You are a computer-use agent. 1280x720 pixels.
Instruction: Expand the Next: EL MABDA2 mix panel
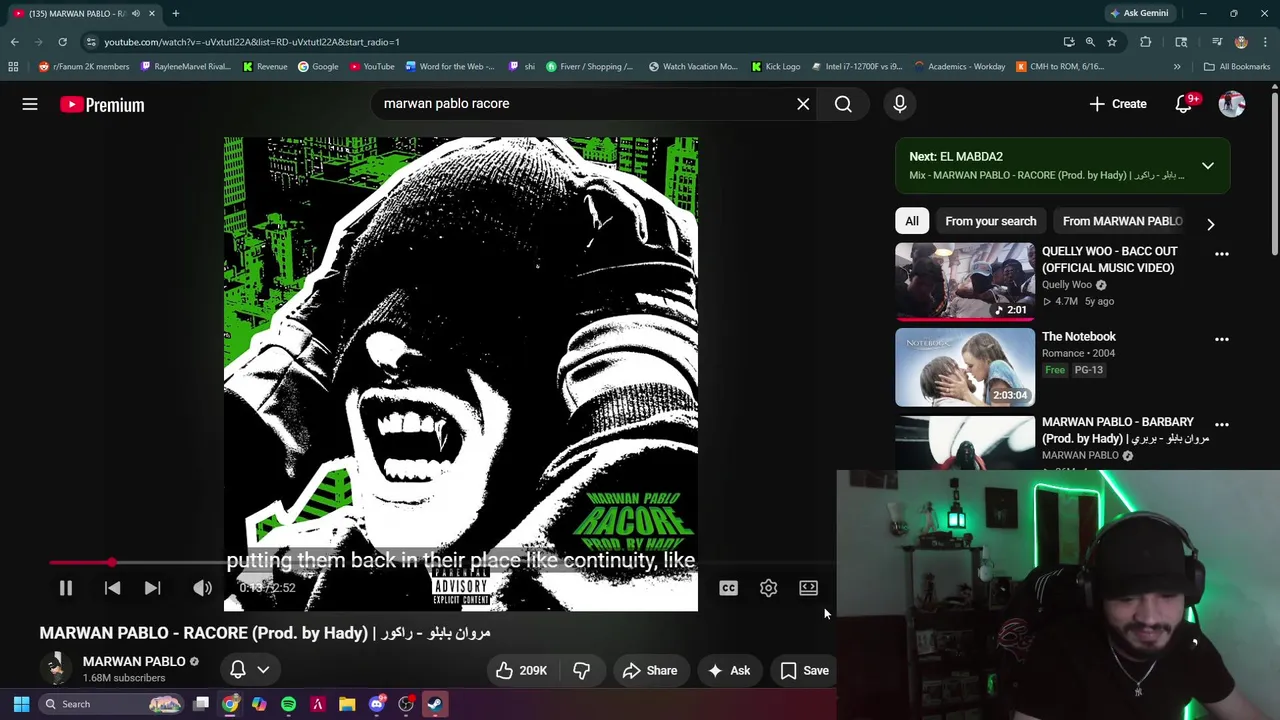pos(1208,166)
